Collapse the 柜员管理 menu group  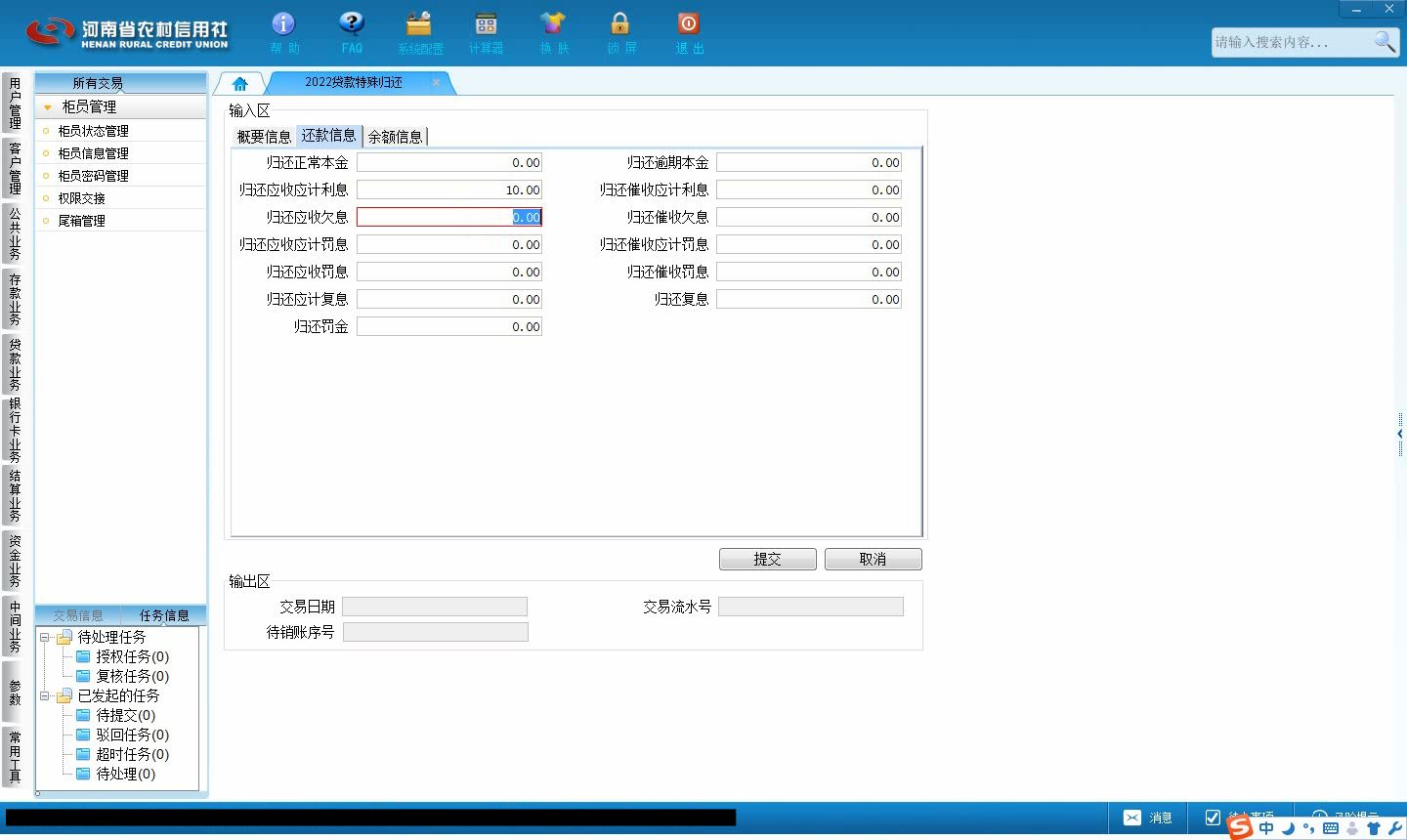pyautogui.click(x=120, y=106)
